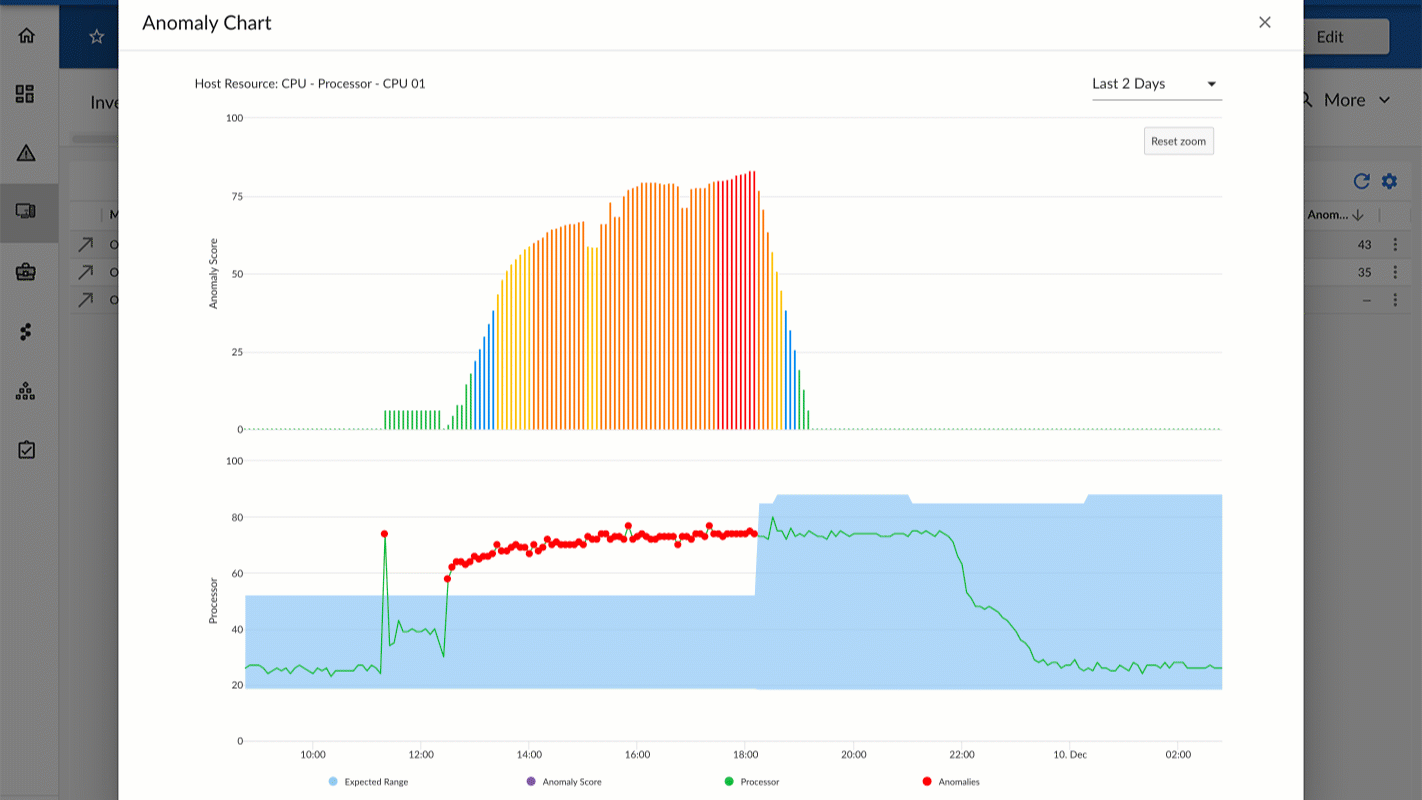Open the hierarchy tree icon in the sidebar
Screen dimensions: 1422x800
point(26,391)
